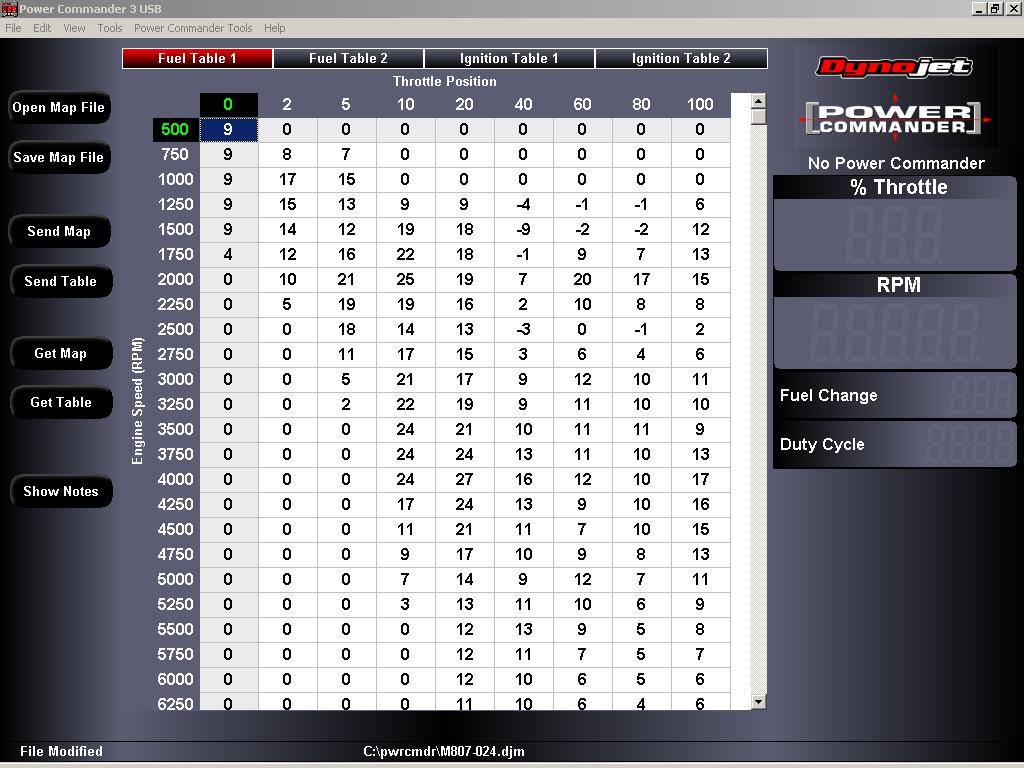Minimize the Power Commander window

979,8
